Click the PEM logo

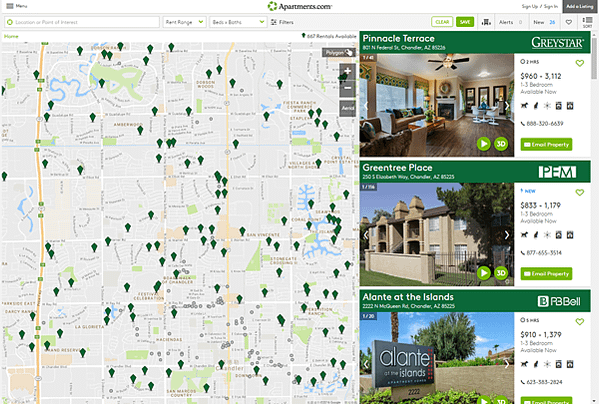[557, 172]
